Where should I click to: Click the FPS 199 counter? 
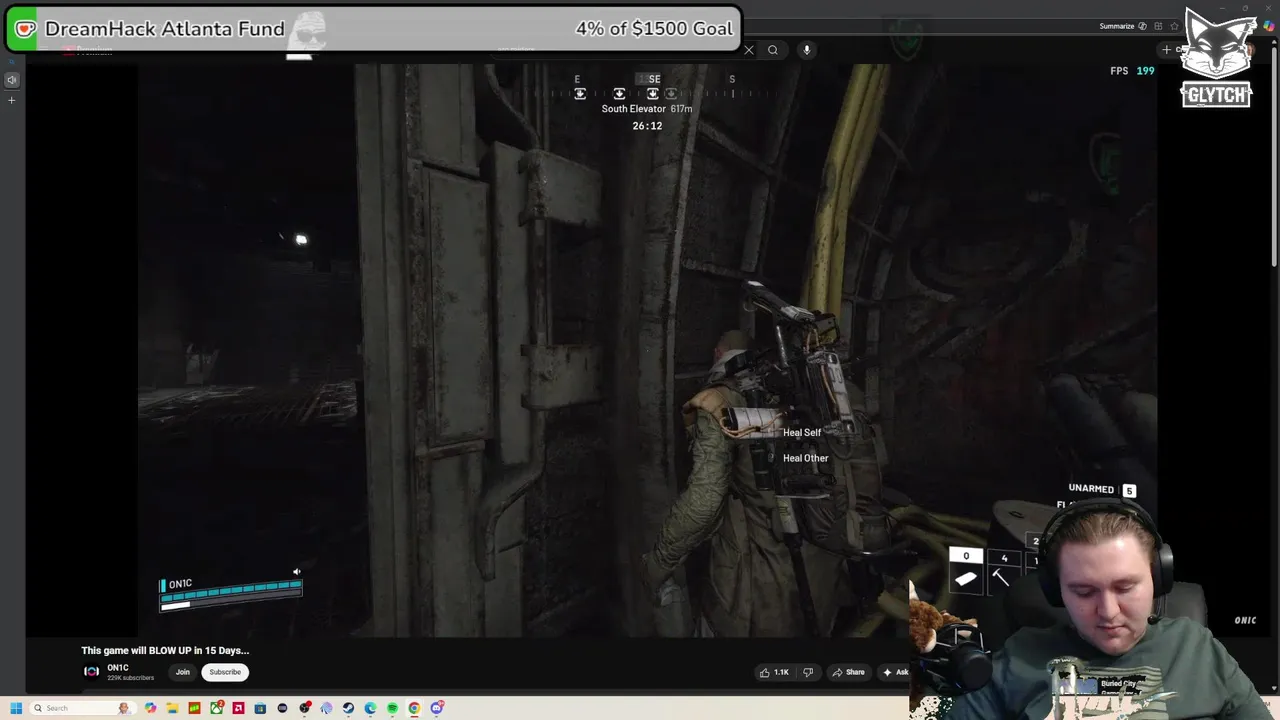[x=1132, y=71]
